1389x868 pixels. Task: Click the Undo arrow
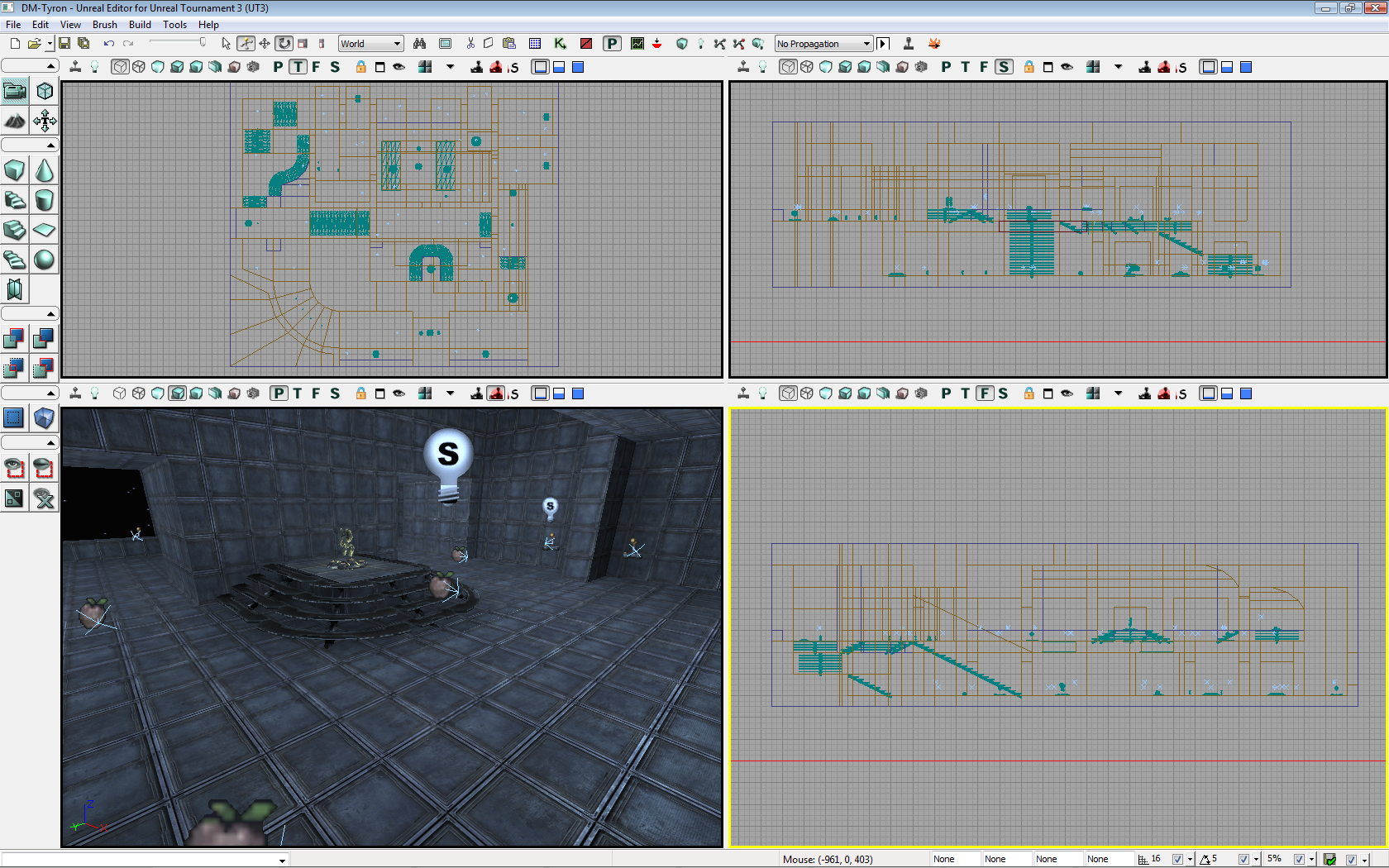(108, 44)
